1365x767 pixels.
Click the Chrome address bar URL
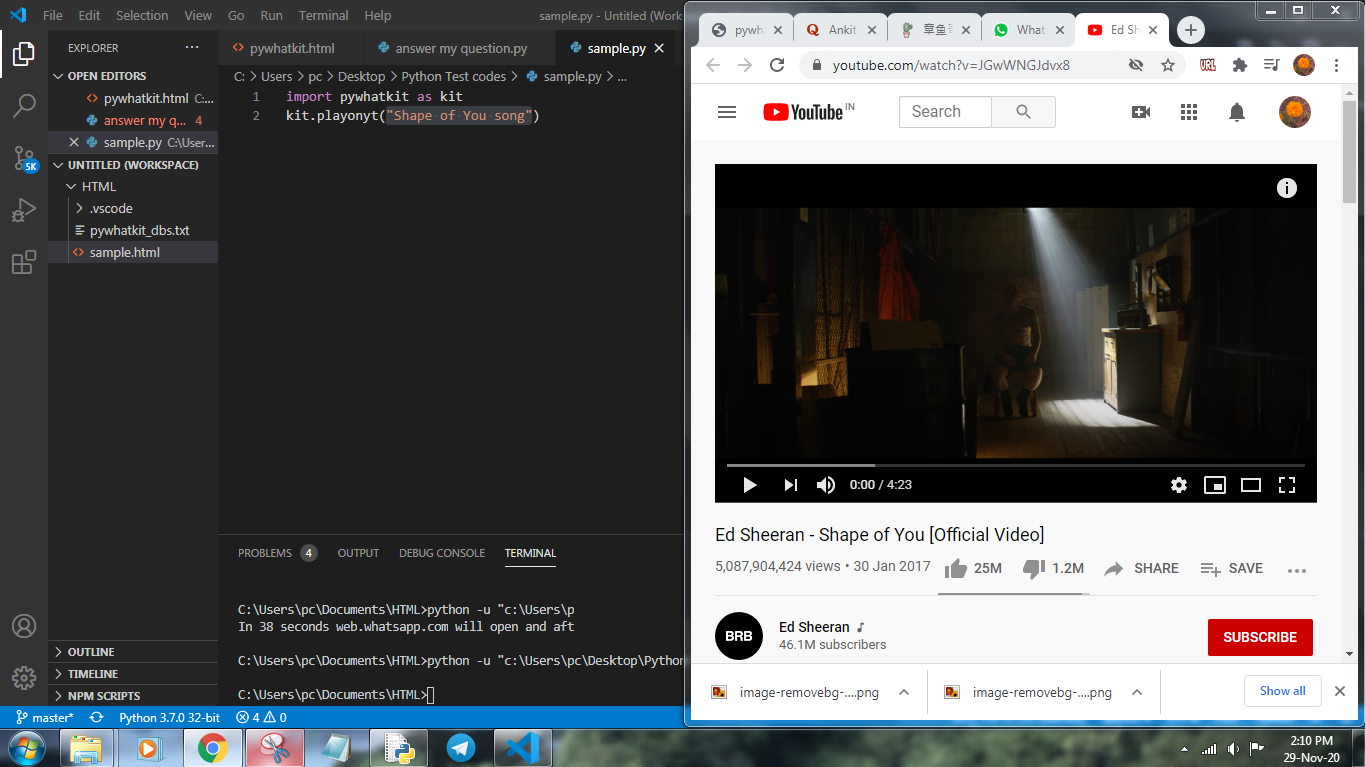pos(951,65)
